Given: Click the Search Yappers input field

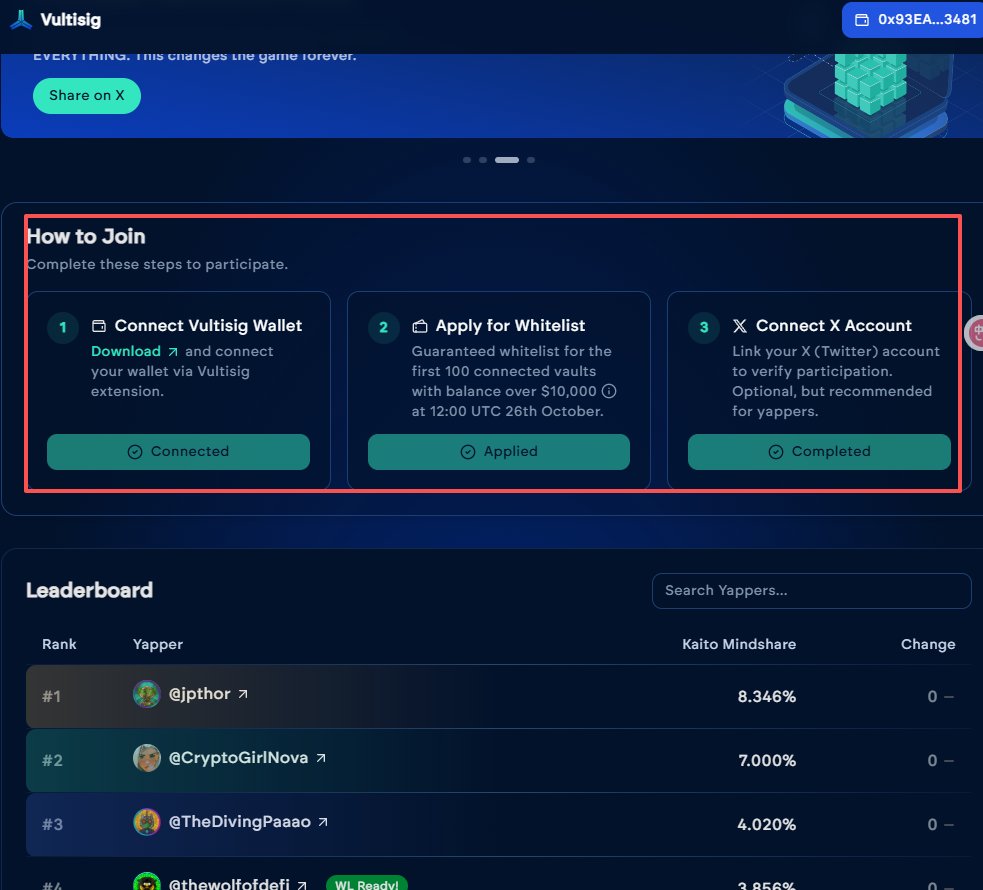Looking at the screenshot, I should [x=811, y=590].
